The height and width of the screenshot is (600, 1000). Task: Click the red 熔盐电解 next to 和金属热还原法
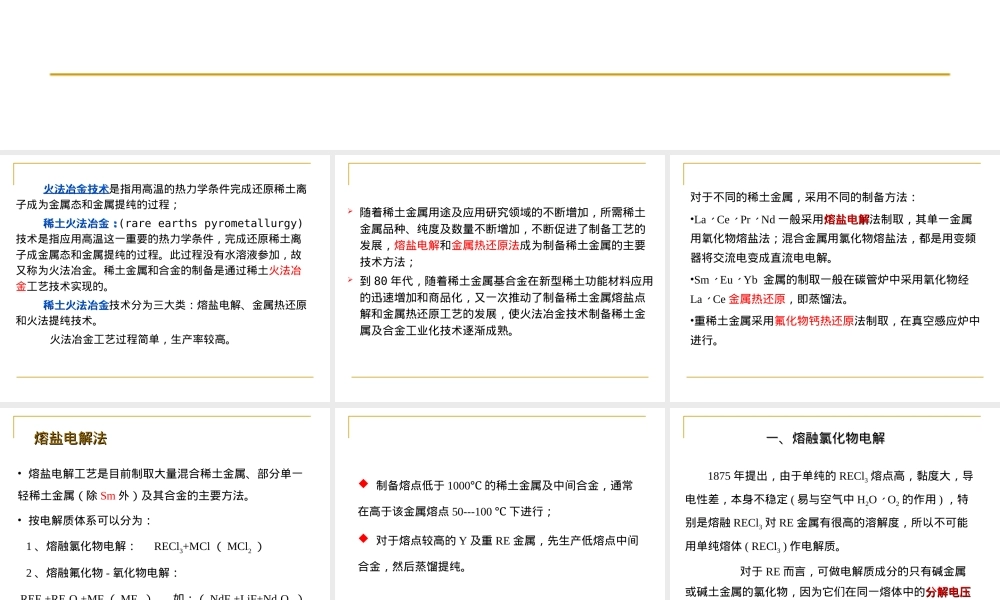pos(416,245)
